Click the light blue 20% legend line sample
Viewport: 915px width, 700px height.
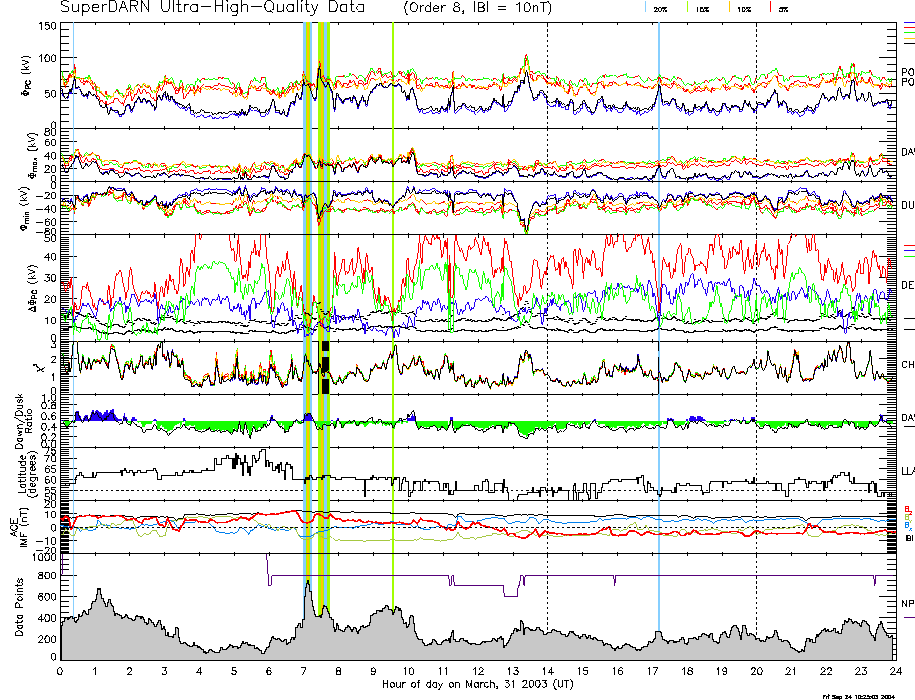645,6
